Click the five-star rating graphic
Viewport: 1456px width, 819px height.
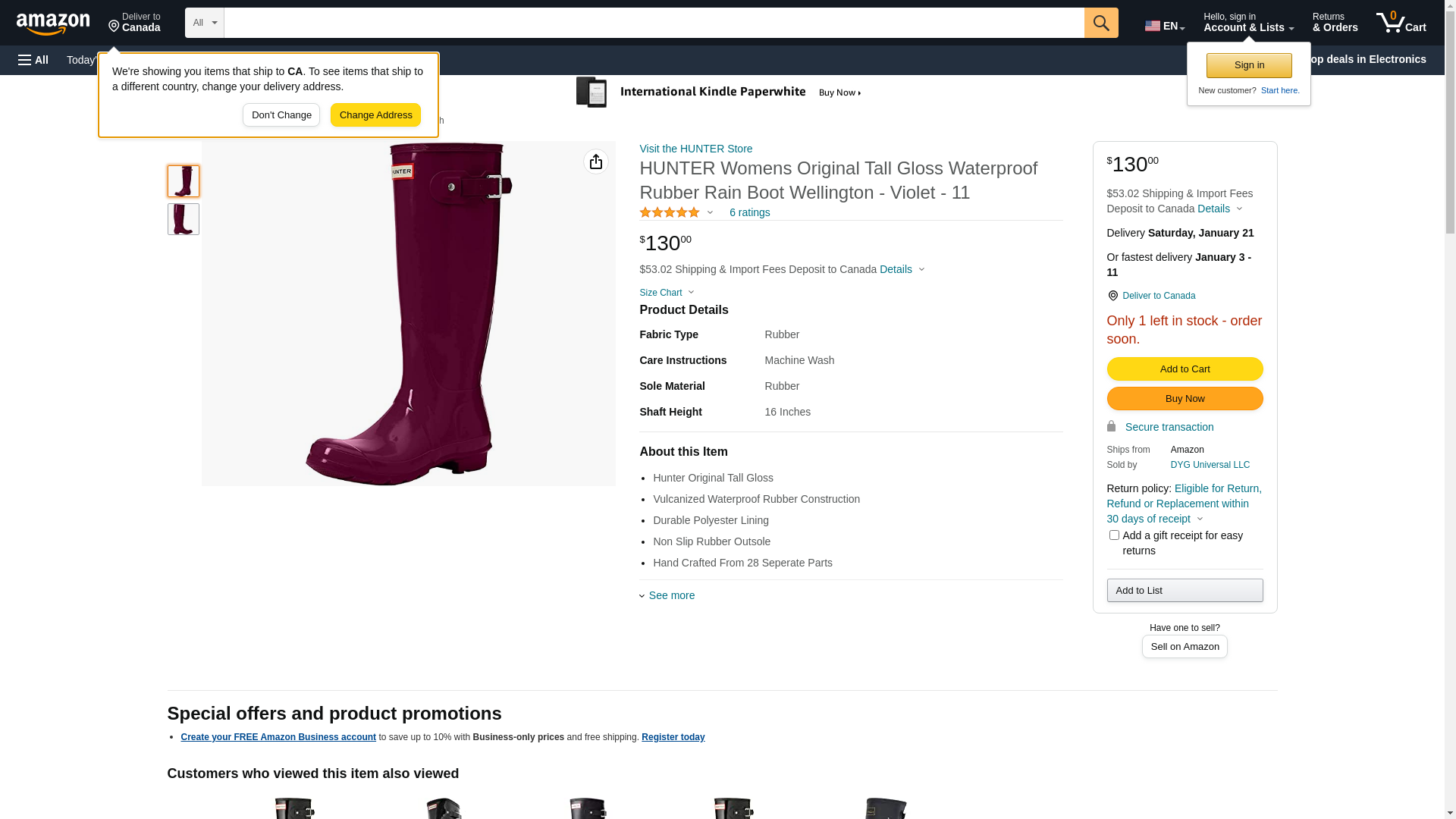click(670, 213)
